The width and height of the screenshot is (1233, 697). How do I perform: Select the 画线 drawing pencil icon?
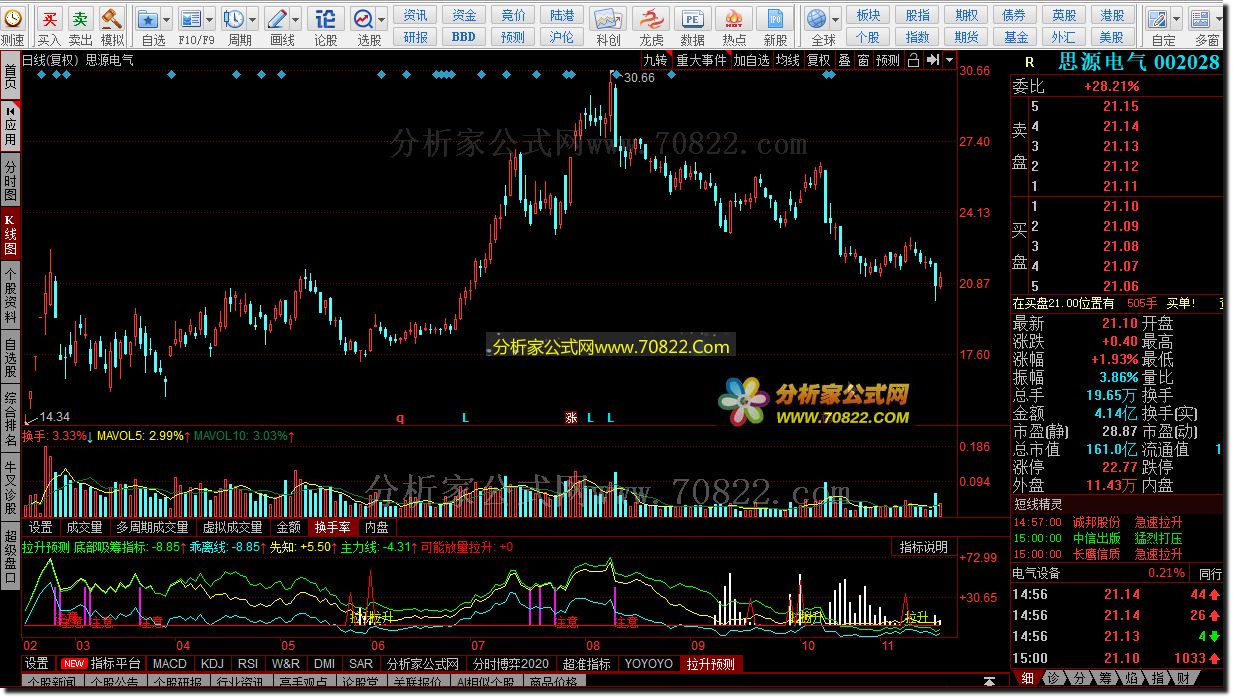277,18
